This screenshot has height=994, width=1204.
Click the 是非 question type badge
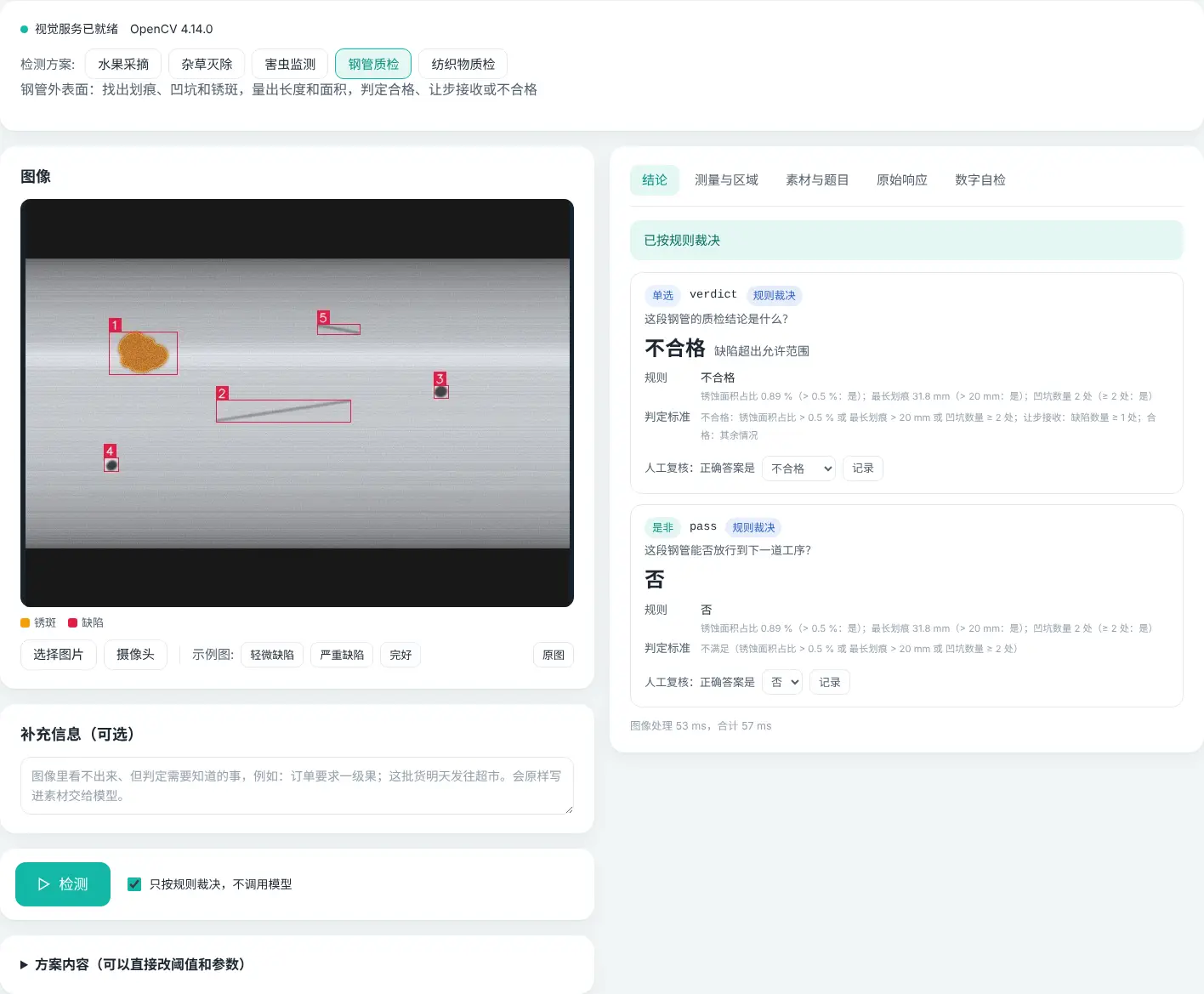click(x=663, y=527)
